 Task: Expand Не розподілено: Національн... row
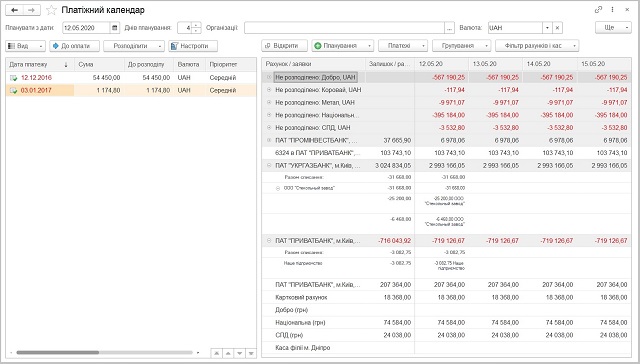(269, 115)
